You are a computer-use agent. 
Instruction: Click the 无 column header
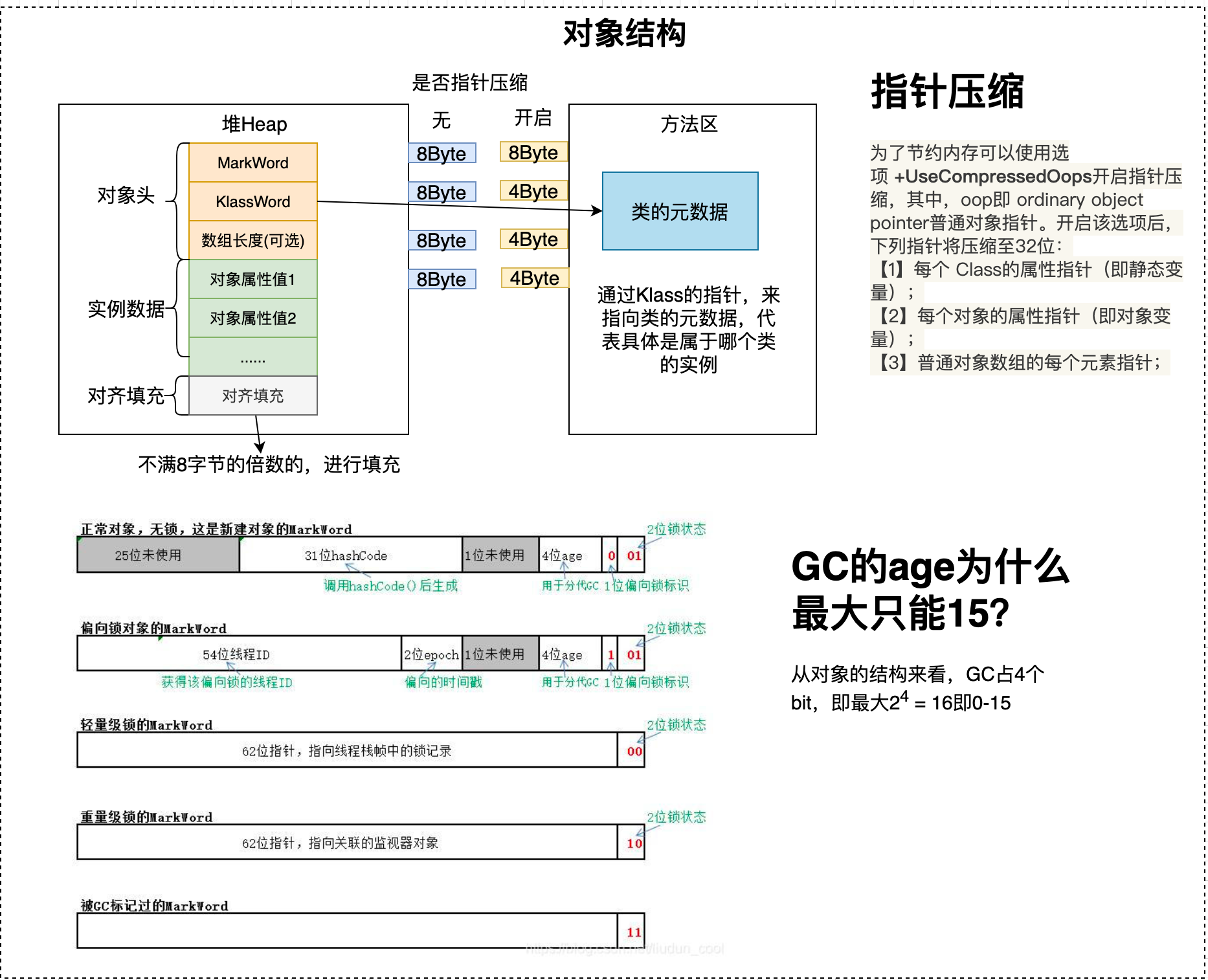pos(441,120)
